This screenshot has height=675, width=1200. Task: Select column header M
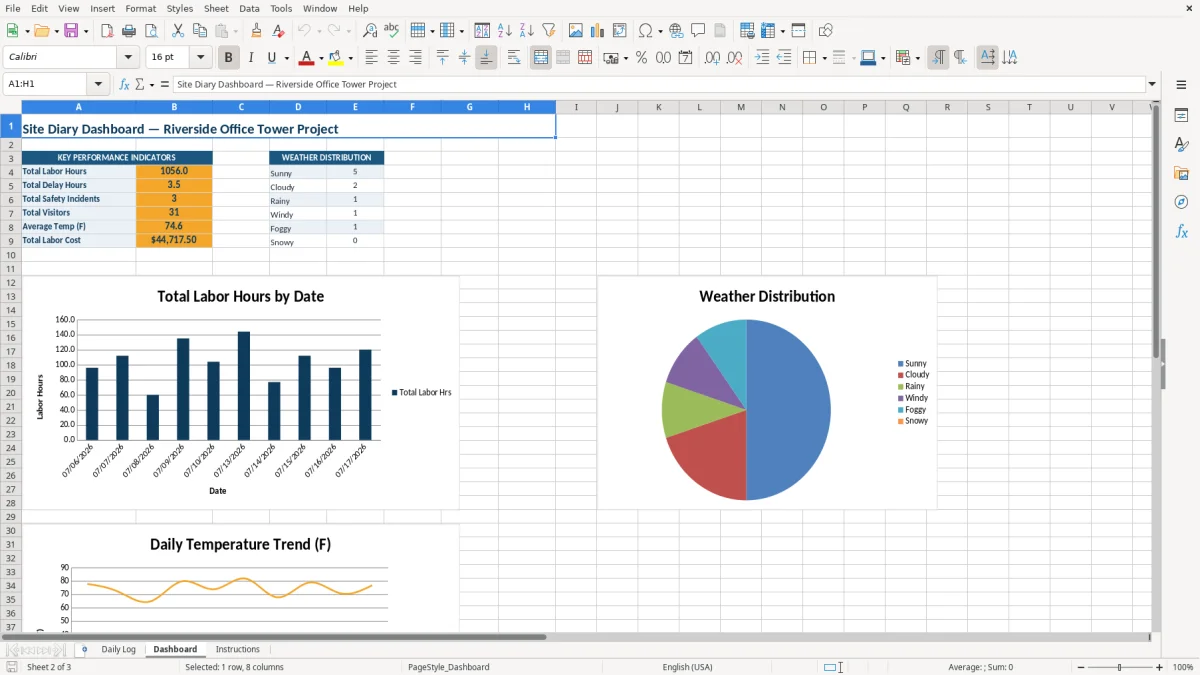pos(741,107)
